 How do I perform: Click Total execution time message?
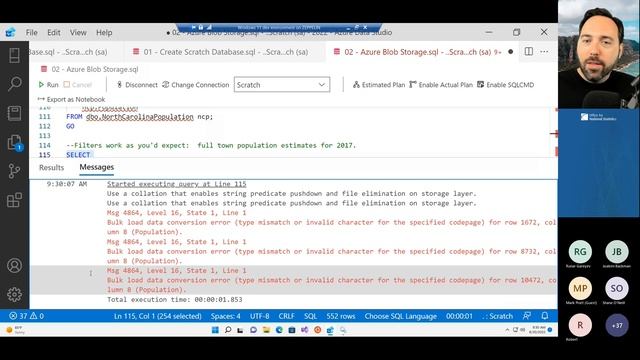tap(175, 300)
